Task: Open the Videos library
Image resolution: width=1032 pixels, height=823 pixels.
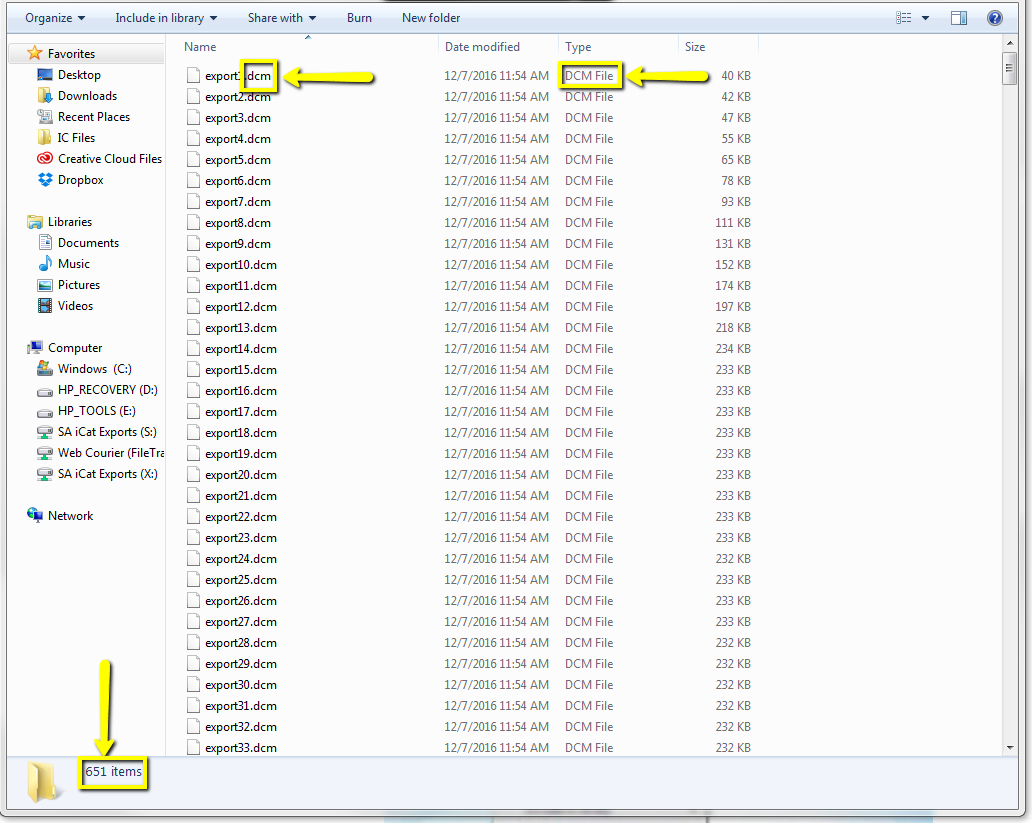Action: 65,306
